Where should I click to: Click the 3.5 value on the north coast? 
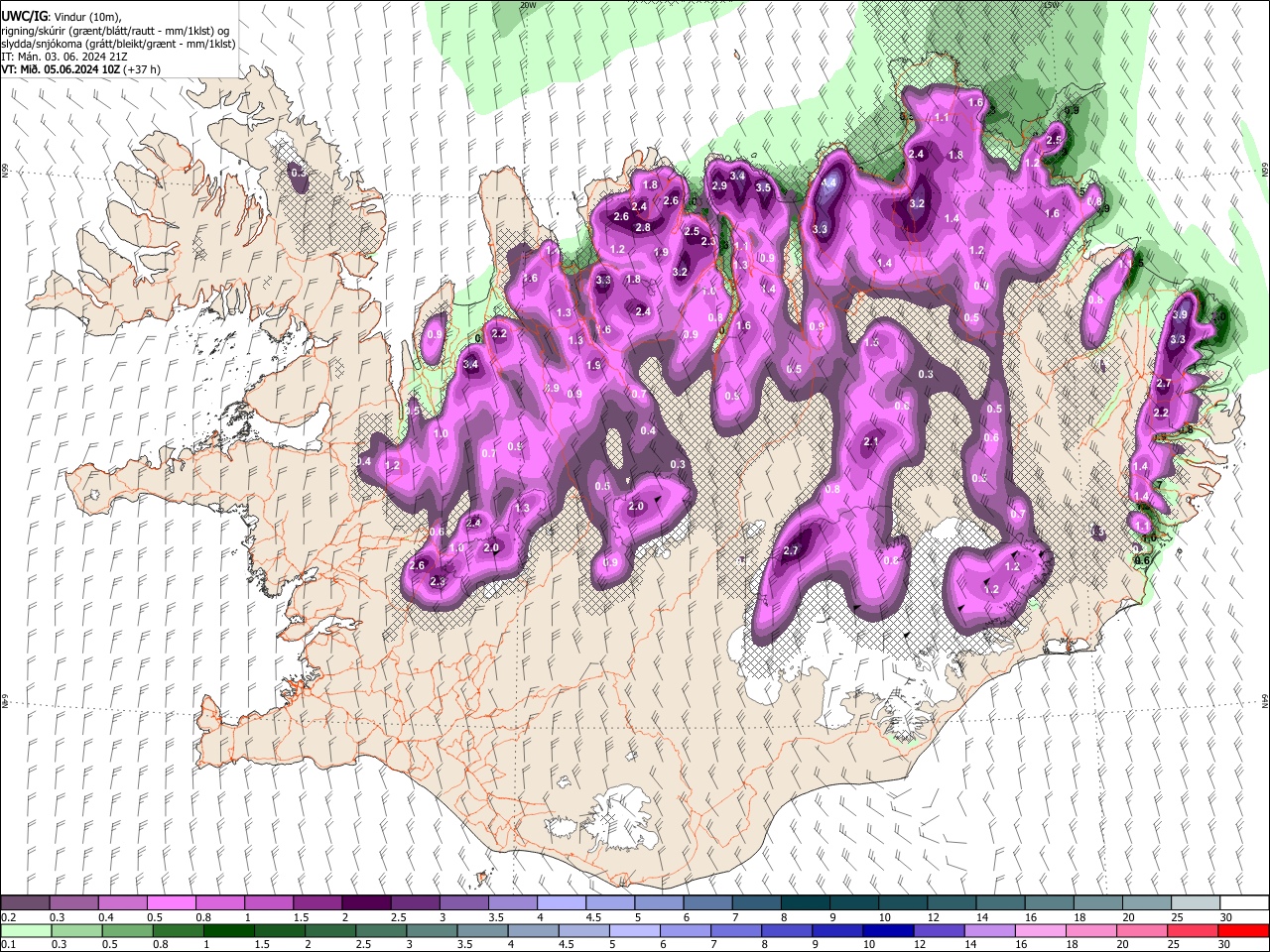pyautogui.click(x=763, y=187)
